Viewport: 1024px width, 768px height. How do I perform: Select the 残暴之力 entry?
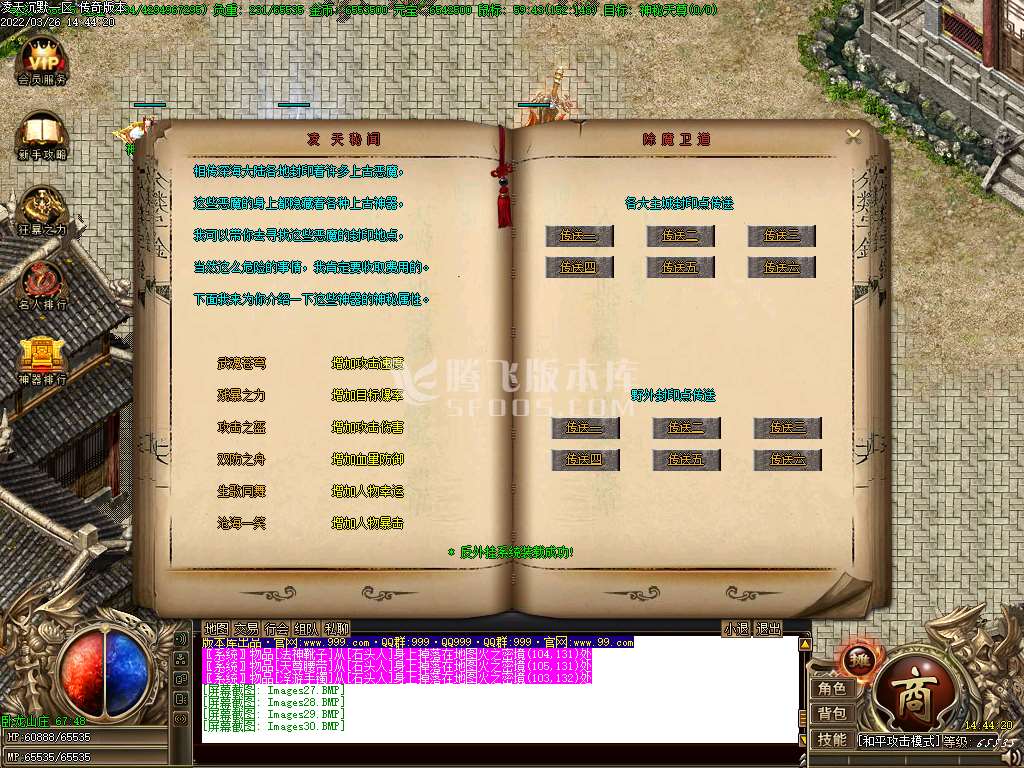242,395
